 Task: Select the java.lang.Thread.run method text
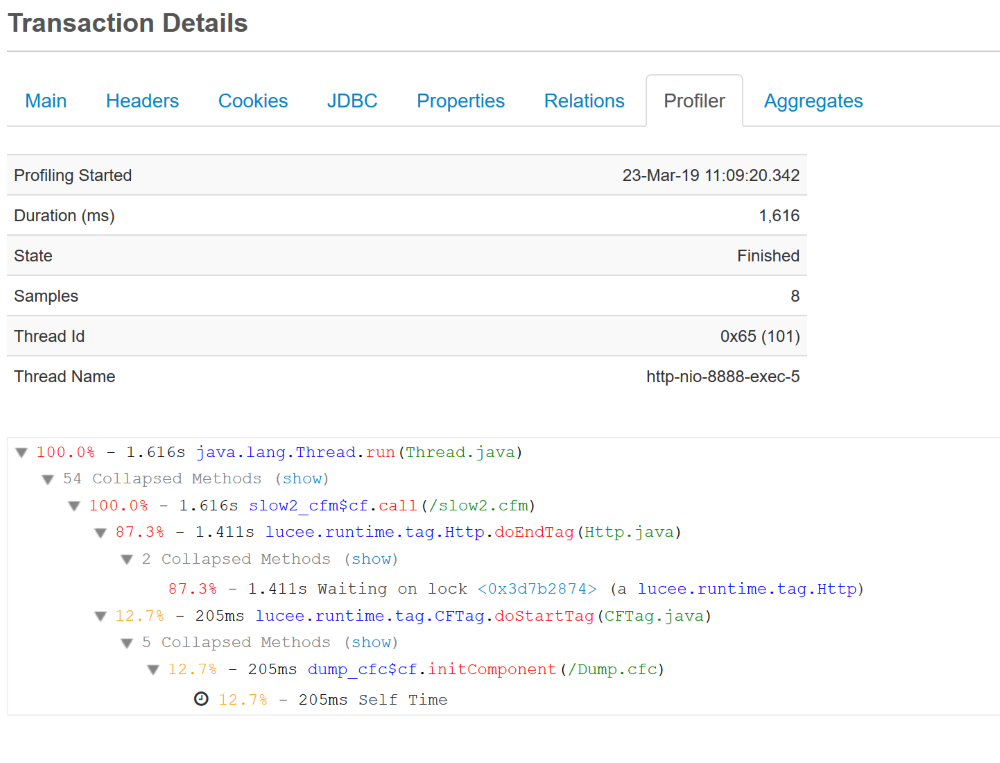(x=359, y=452)
